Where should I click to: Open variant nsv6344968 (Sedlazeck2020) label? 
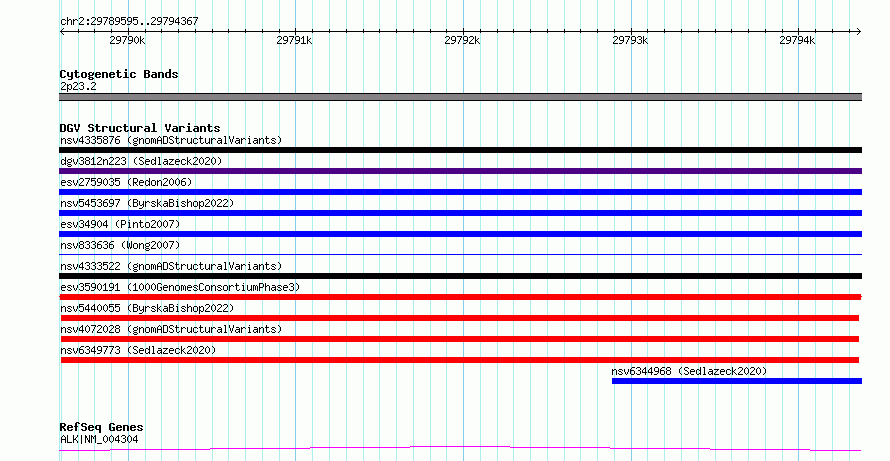689,371
